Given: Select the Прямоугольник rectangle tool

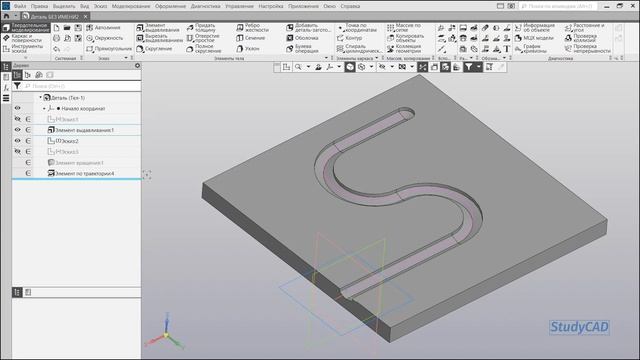Looking at the screenshot, I should 109,49.
